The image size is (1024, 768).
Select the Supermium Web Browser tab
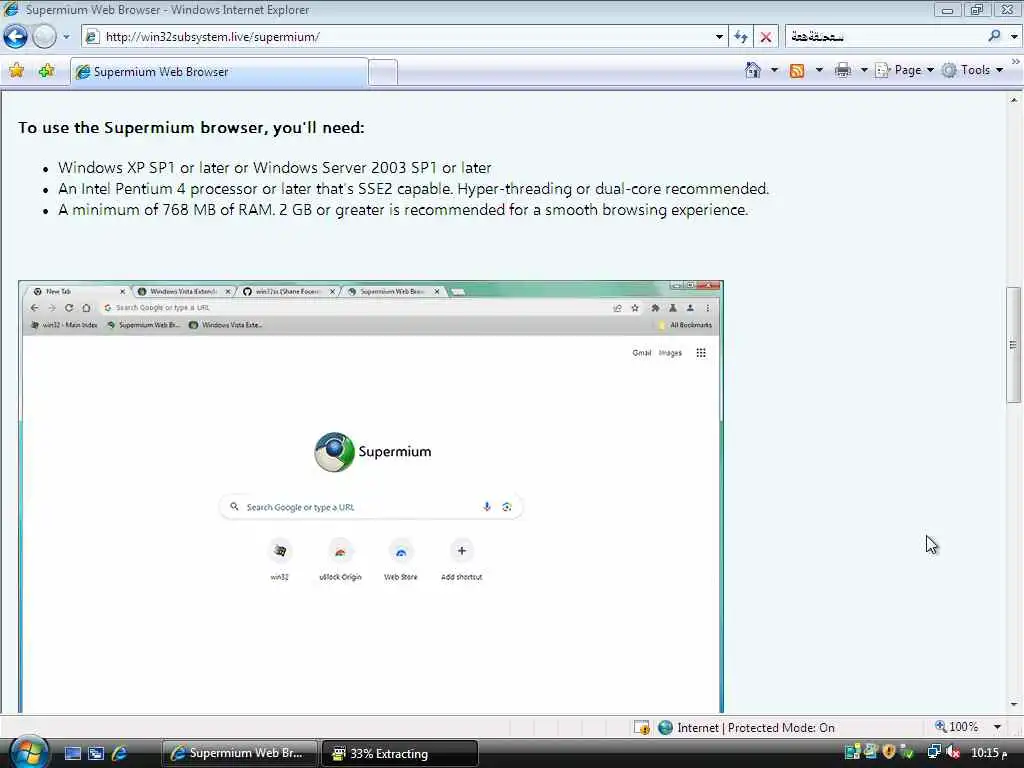pyautogui.click(x=219, y=72)
